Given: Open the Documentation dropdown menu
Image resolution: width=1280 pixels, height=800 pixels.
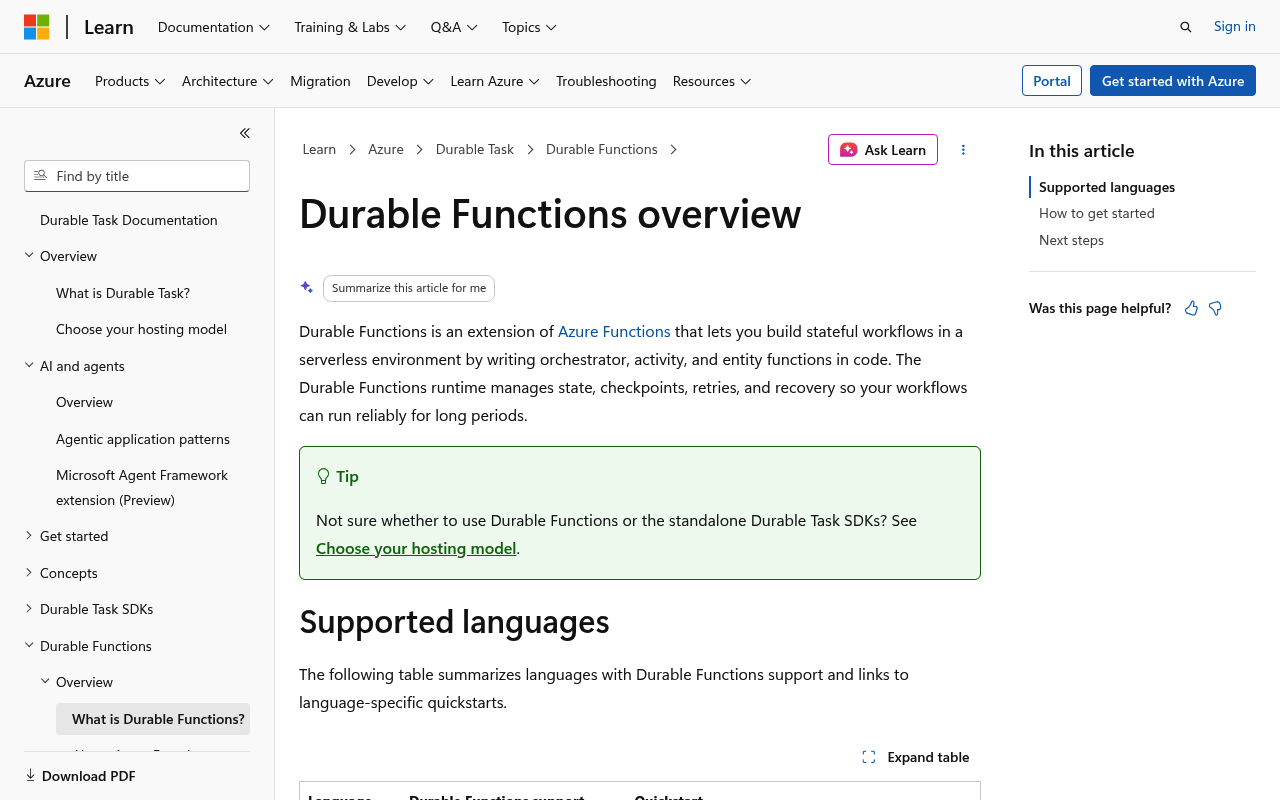Looking at the screenshot, I should [x=214, y=27].
